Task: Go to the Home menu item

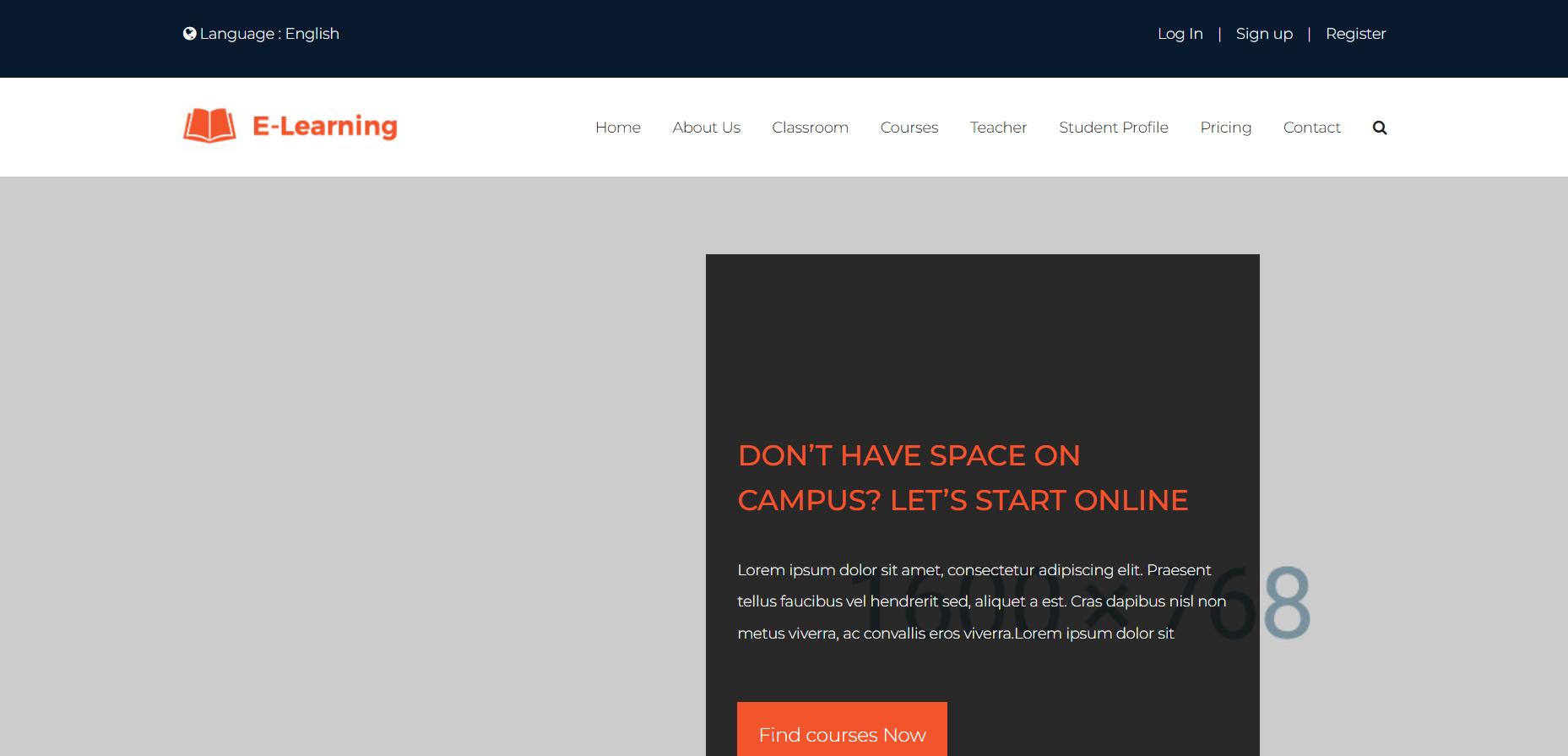Action: [618, 128]
